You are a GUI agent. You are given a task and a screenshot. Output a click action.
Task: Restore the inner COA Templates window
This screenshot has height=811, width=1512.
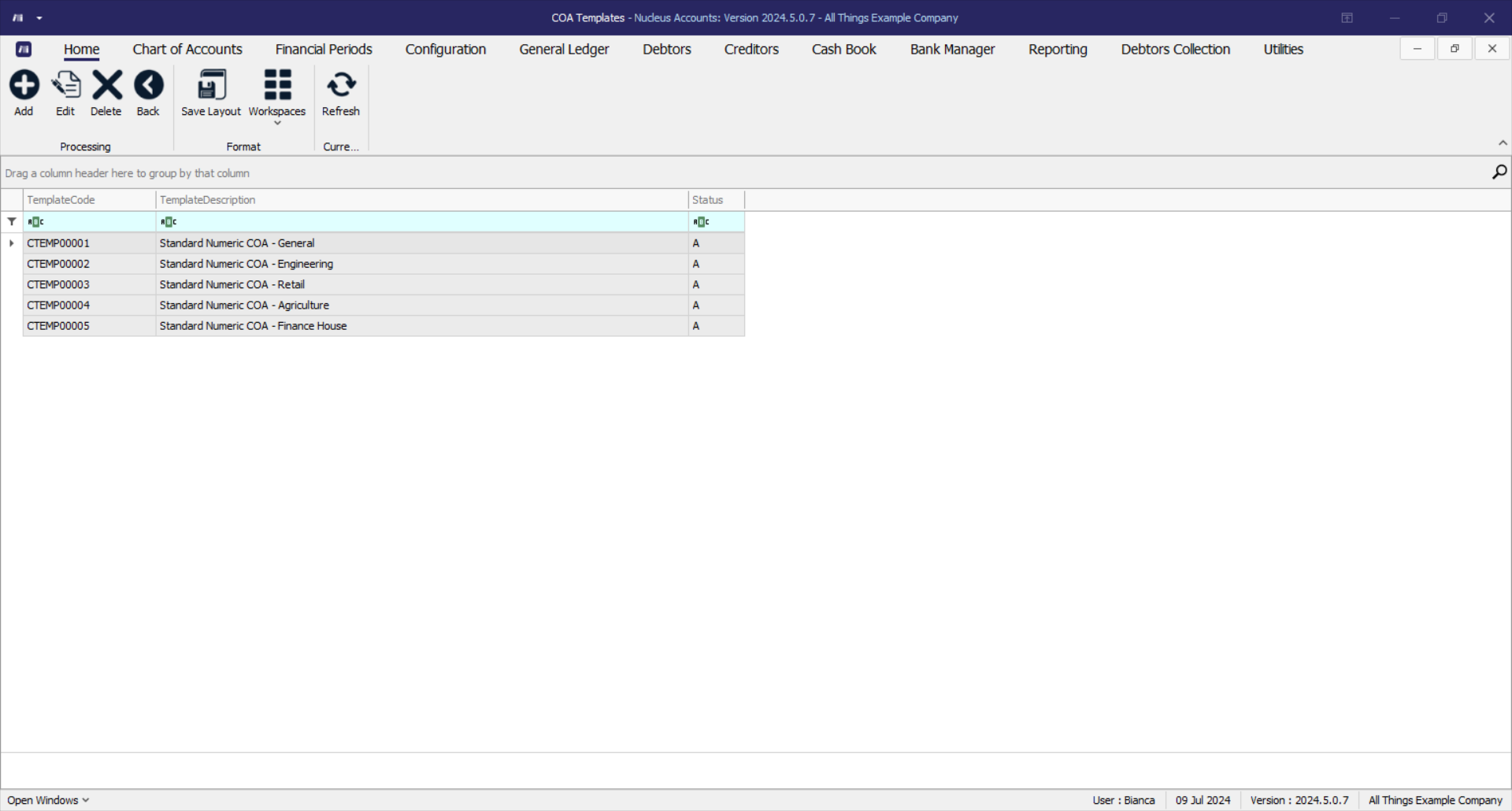pyautogui.click(x=1455, y=49)
